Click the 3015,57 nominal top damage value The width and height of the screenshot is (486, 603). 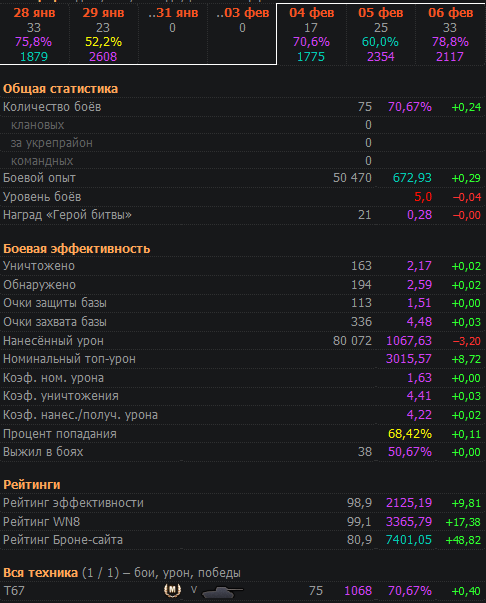click(x=409, y=359)
